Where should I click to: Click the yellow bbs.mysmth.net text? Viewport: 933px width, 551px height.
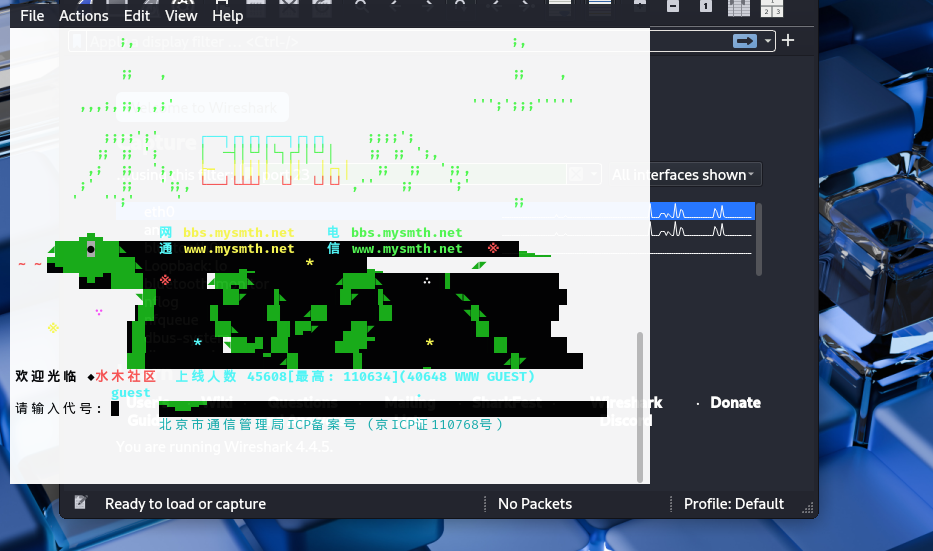point(239,233)
